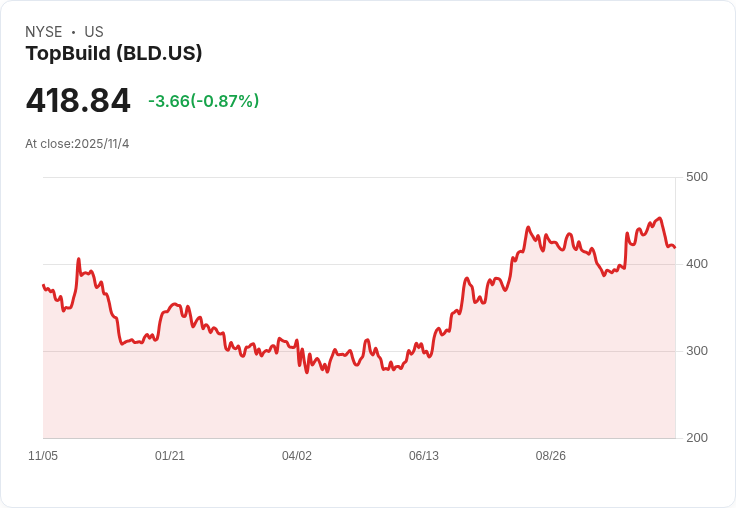The width and height of the screenshot is (736, 508).
Task: Click the first data point at the chart's left edge
Action: (x=44, y=285)
